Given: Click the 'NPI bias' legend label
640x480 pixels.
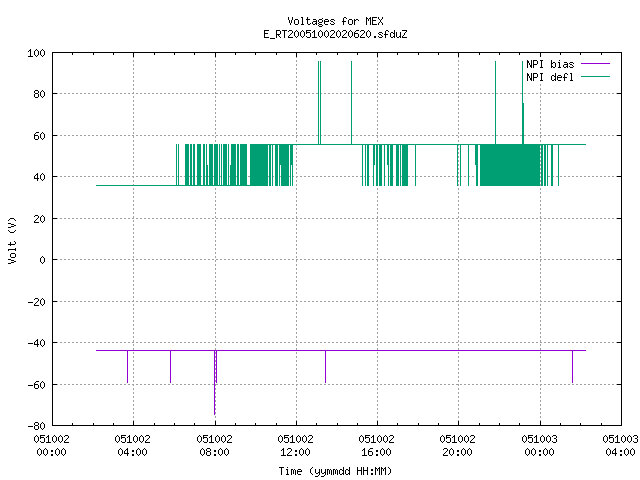Looking at the screenshot, I should click(550, 64).
